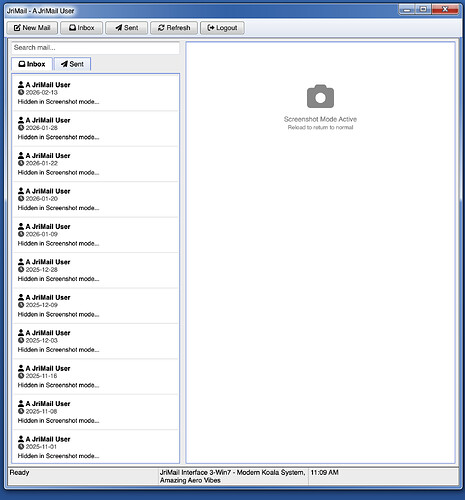The image size is (465, 500).
Task: Open the email dated 2025-11-08
Action: (x=95, y=412)
